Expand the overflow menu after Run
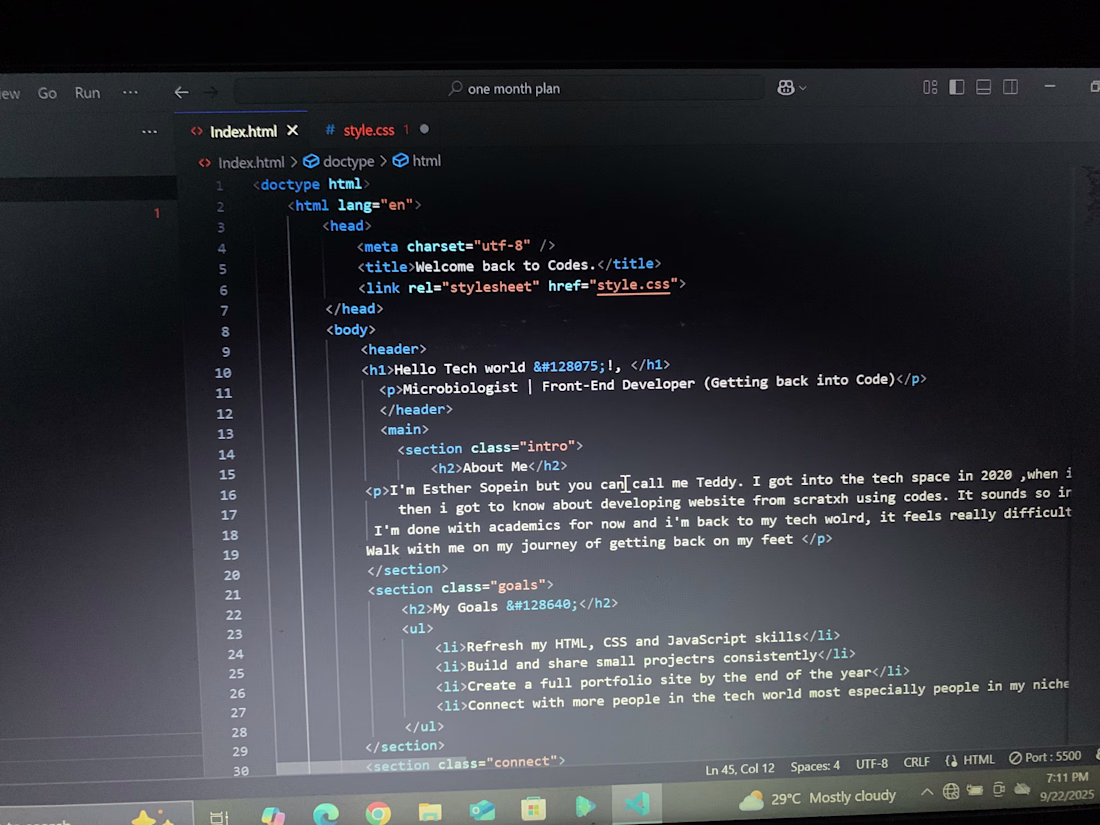1100x825 pixels. (x=130, y=93)
